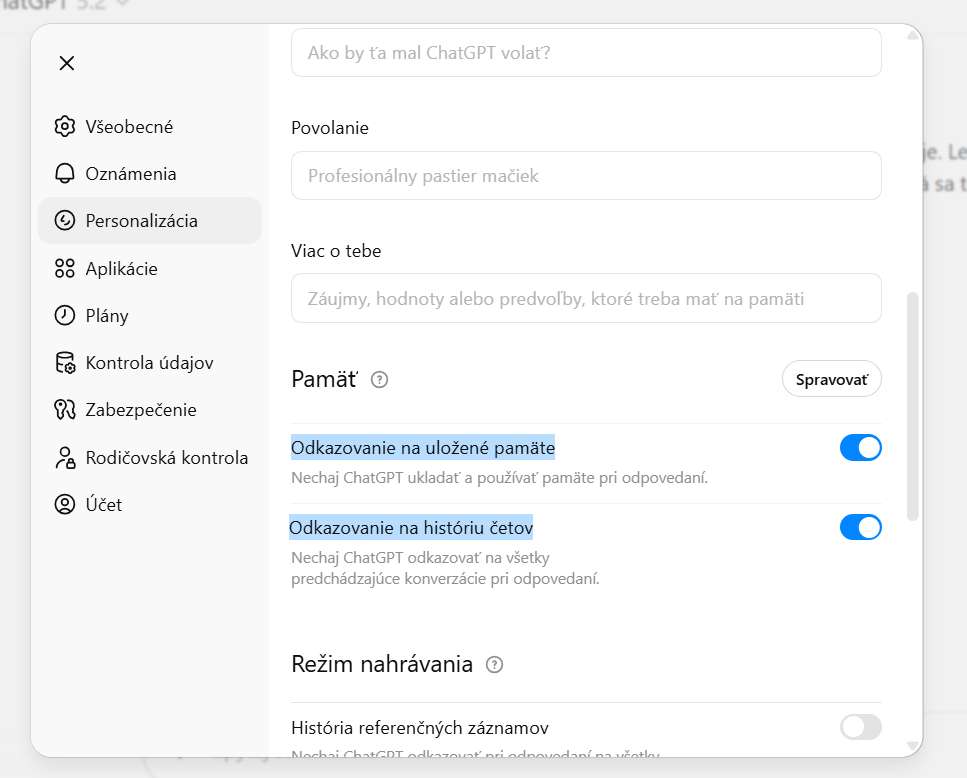Viewport: 967px width, 778px height.
Task: Open help icon next to Pamäť
Action: tap(379, 380)
